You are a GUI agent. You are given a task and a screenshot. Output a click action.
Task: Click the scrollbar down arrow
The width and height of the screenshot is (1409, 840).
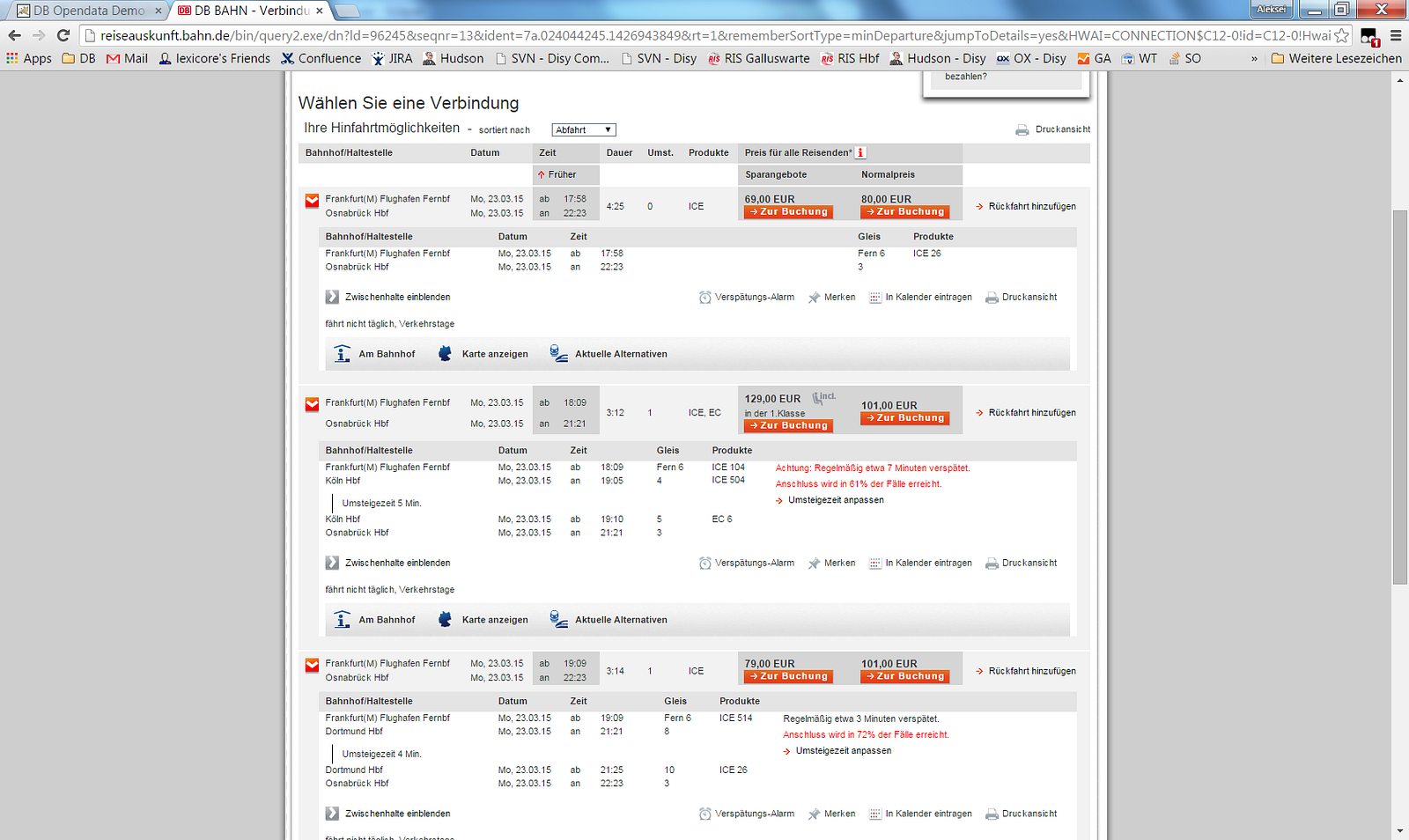1399,831
